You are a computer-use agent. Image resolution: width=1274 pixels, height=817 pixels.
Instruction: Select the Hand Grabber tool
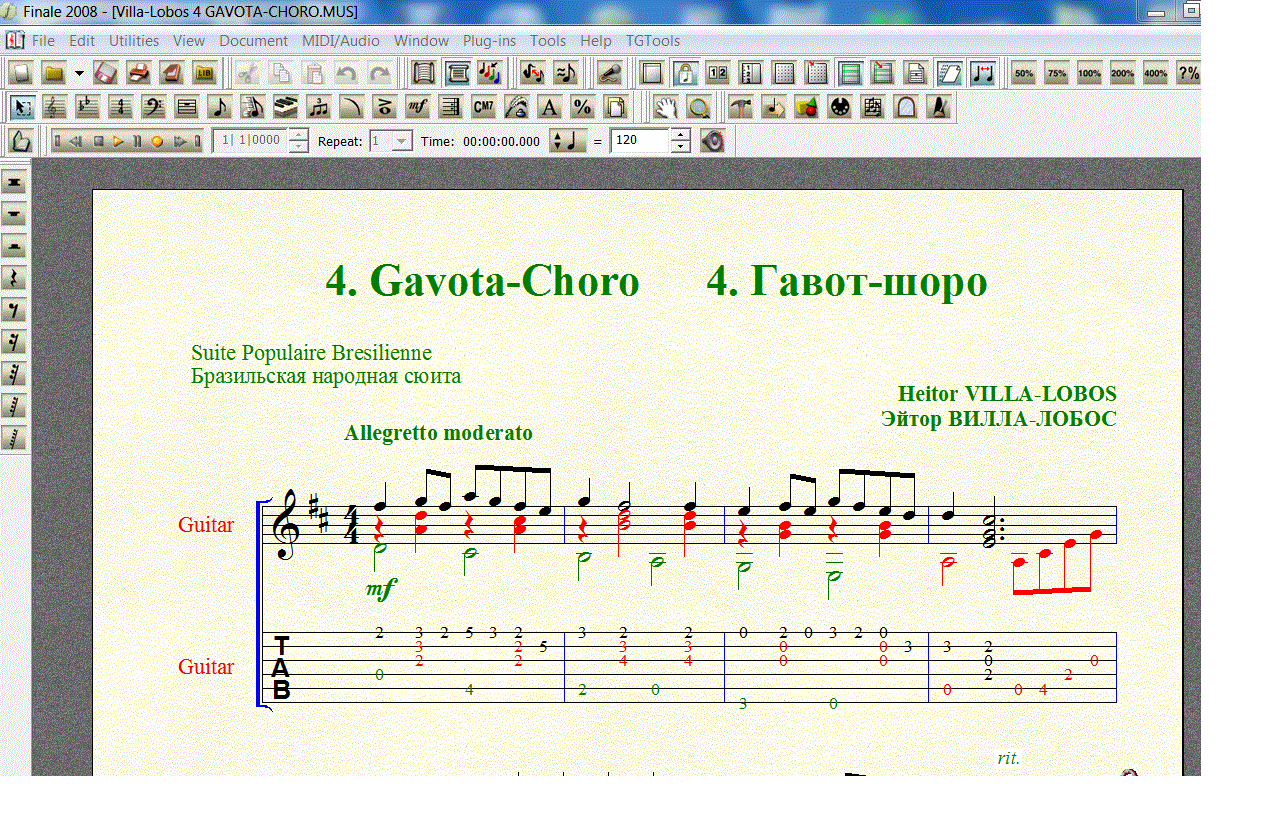666,107
